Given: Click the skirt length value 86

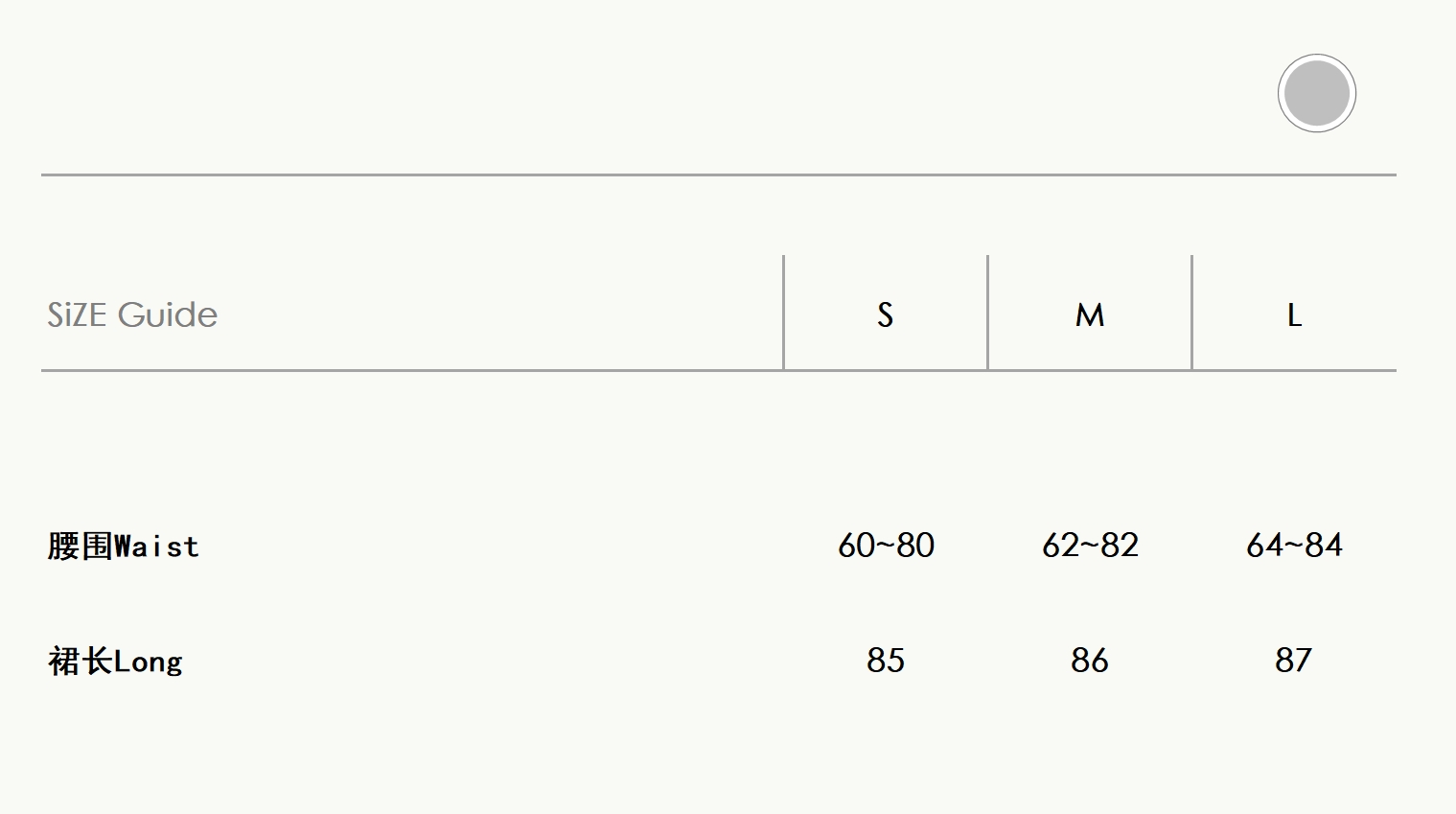Looking at the screenshot, I should click(x=1090, y=661).
